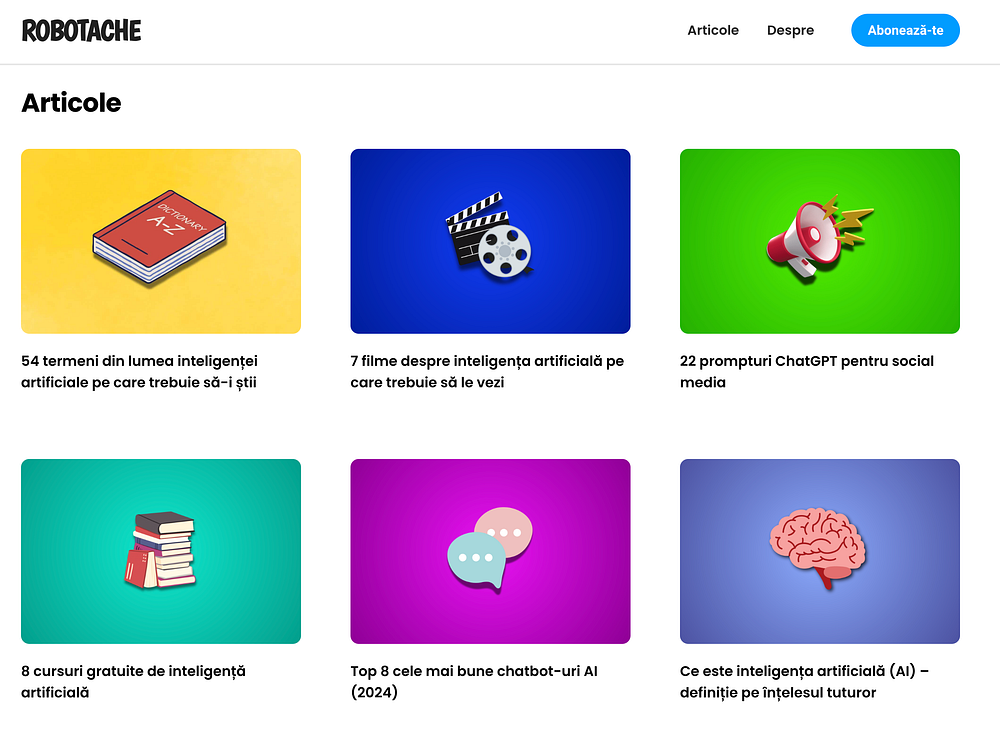Click the Abonează-te button
Image resolution: width=1000 pixels, height=740 pixels.
point(905,30)
